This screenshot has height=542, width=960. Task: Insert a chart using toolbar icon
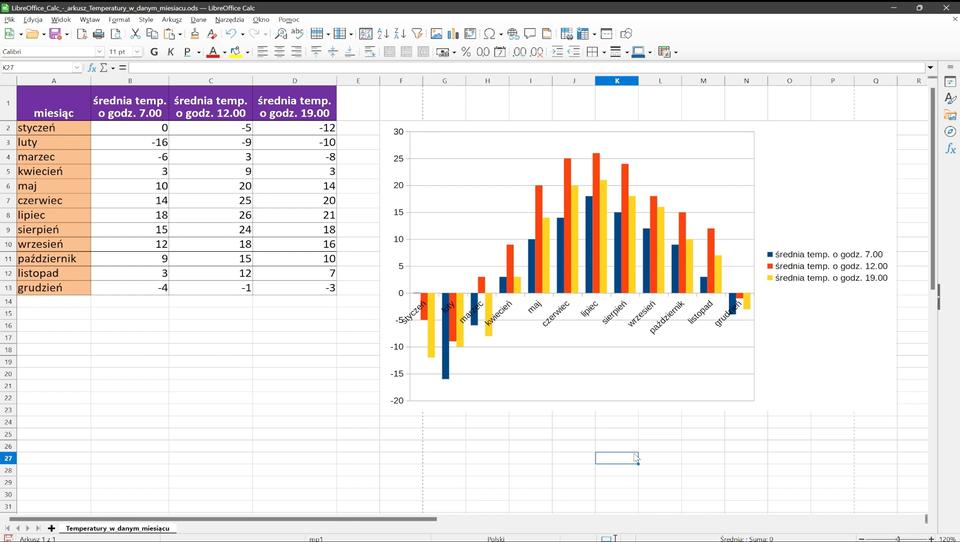tap(453, 34)
